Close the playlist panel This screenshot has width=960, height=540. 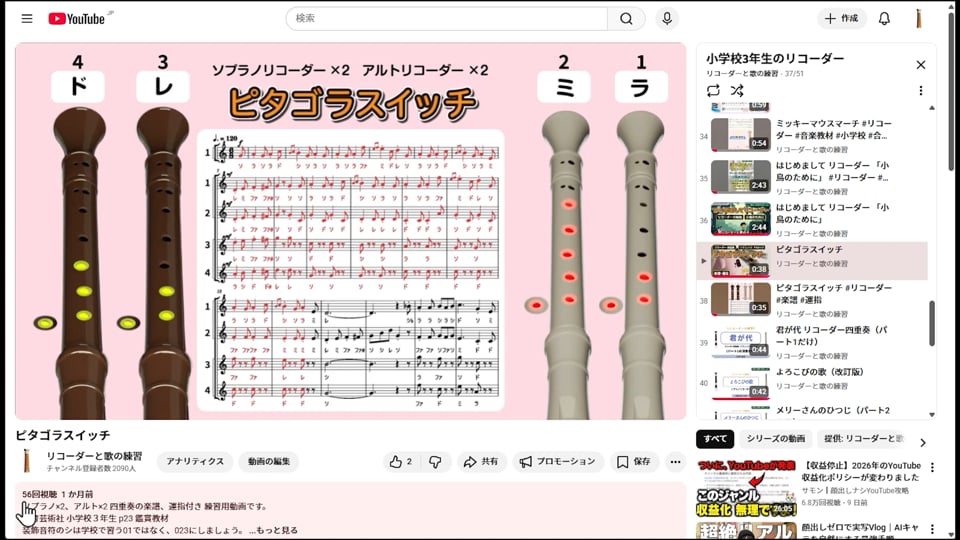(x=920, y=65)
